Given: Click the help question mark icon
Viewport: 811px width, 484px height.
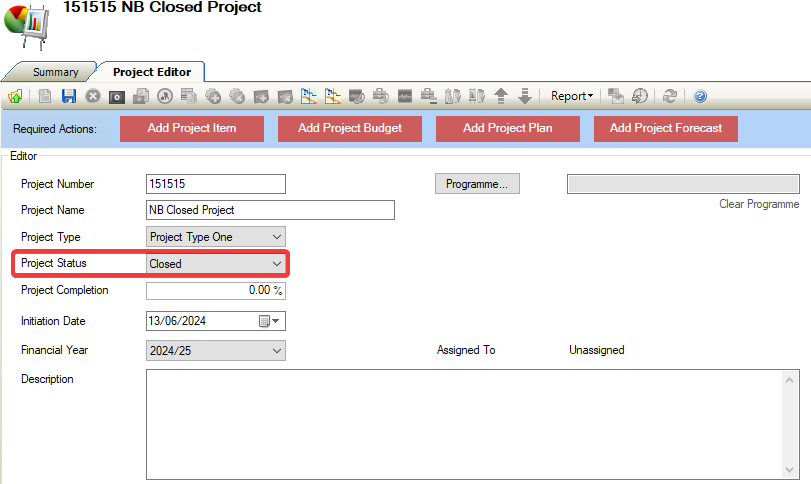Looking at the screenshot, I should (700, 97).
